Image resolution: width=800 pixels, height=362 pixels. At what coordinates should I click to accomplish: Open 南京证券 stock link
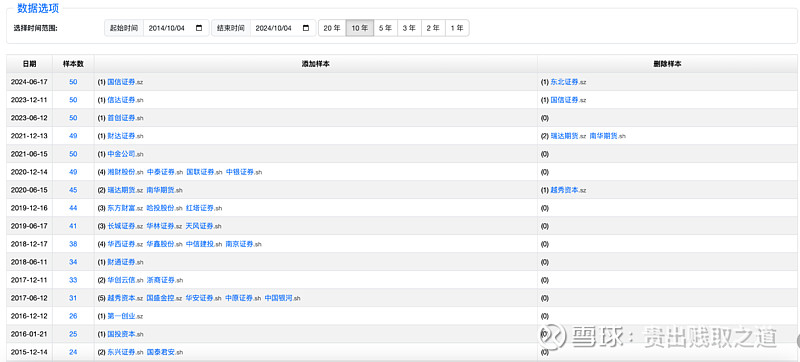pyautogui.click(x=240, y=244)
